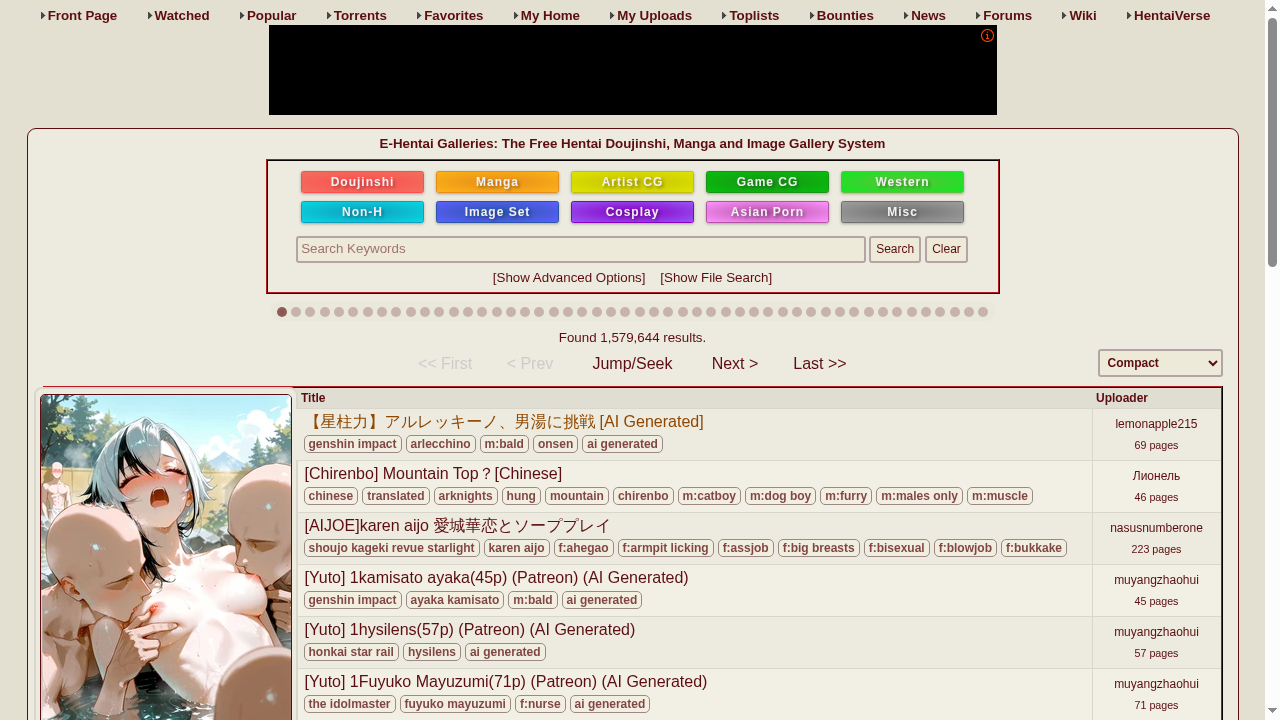Open the Wiki navigation link

[x=1082, y=16]
